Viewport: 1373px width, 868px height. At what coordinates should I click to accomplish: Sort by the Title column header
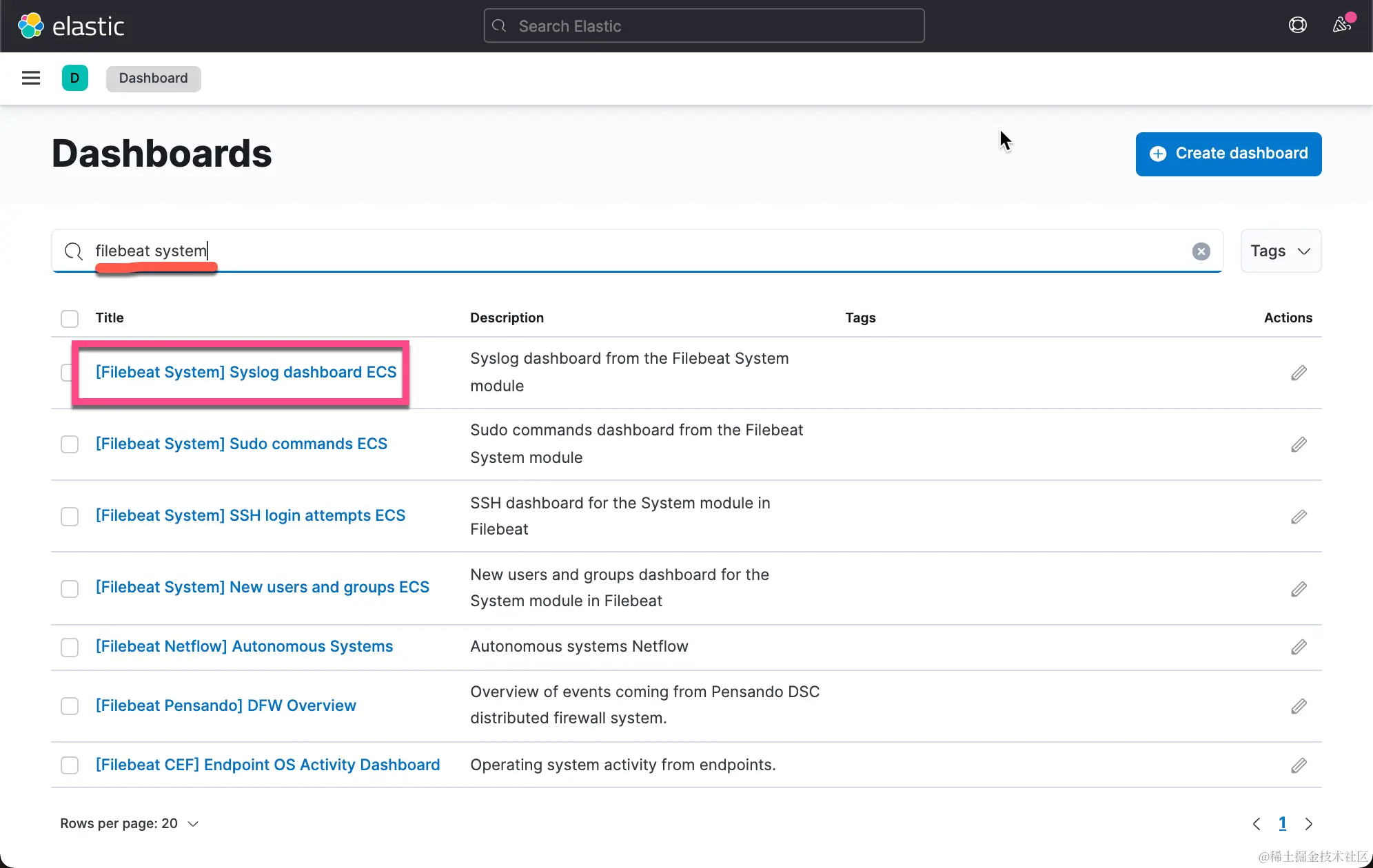[110, 318]
